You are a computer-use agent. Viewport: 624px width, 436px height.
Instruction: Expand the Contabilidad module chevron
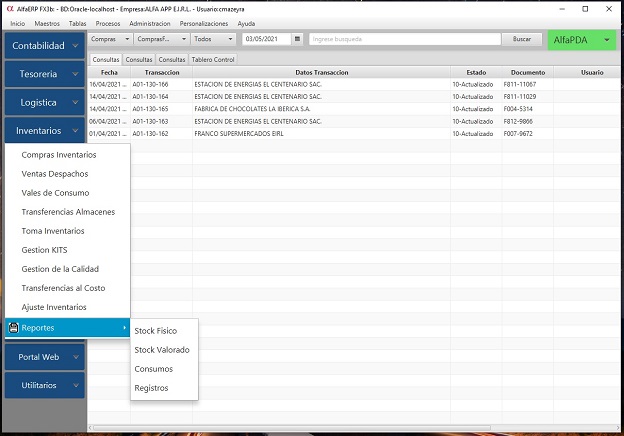coord(75,46)
